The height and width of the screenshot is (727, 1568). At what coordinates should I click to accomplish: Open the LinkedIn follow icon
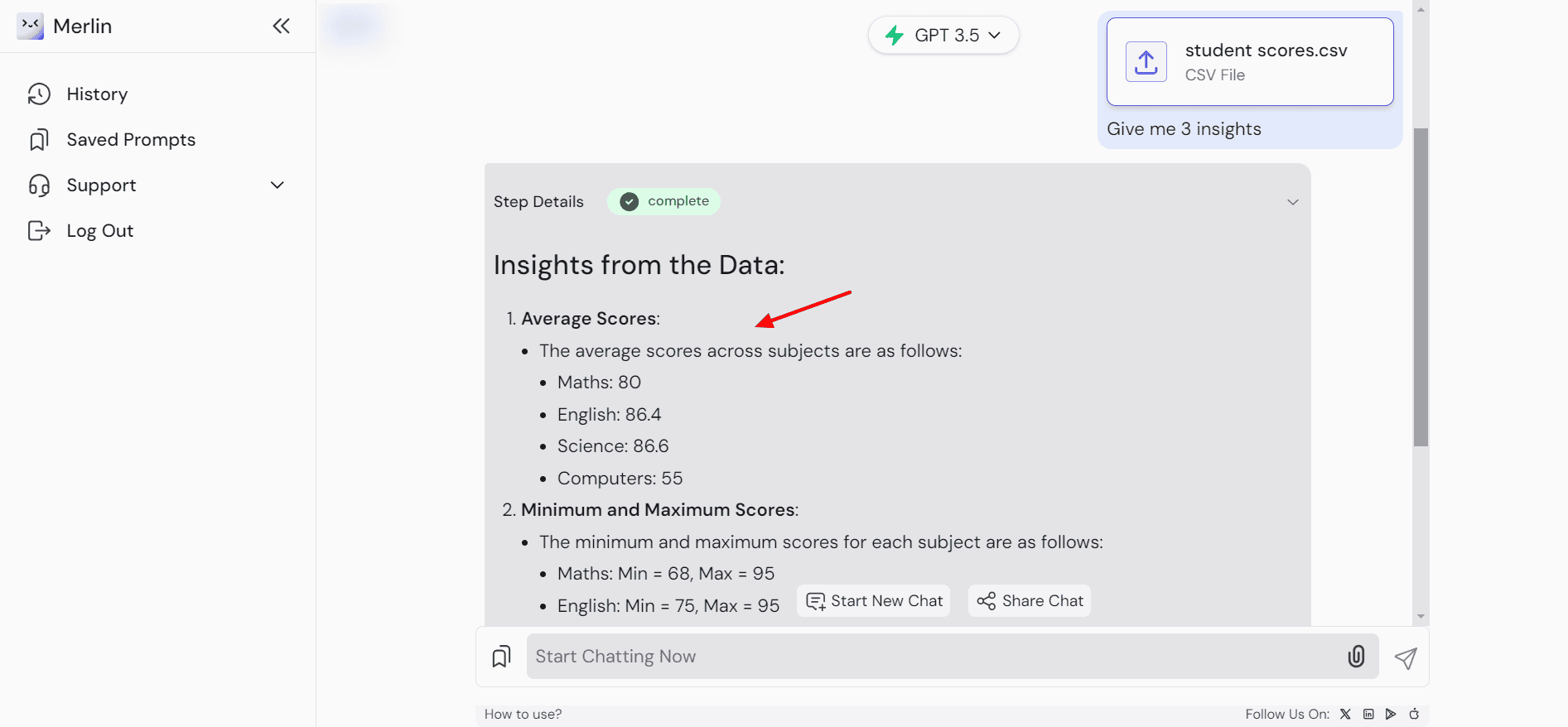pos(1368,714)
